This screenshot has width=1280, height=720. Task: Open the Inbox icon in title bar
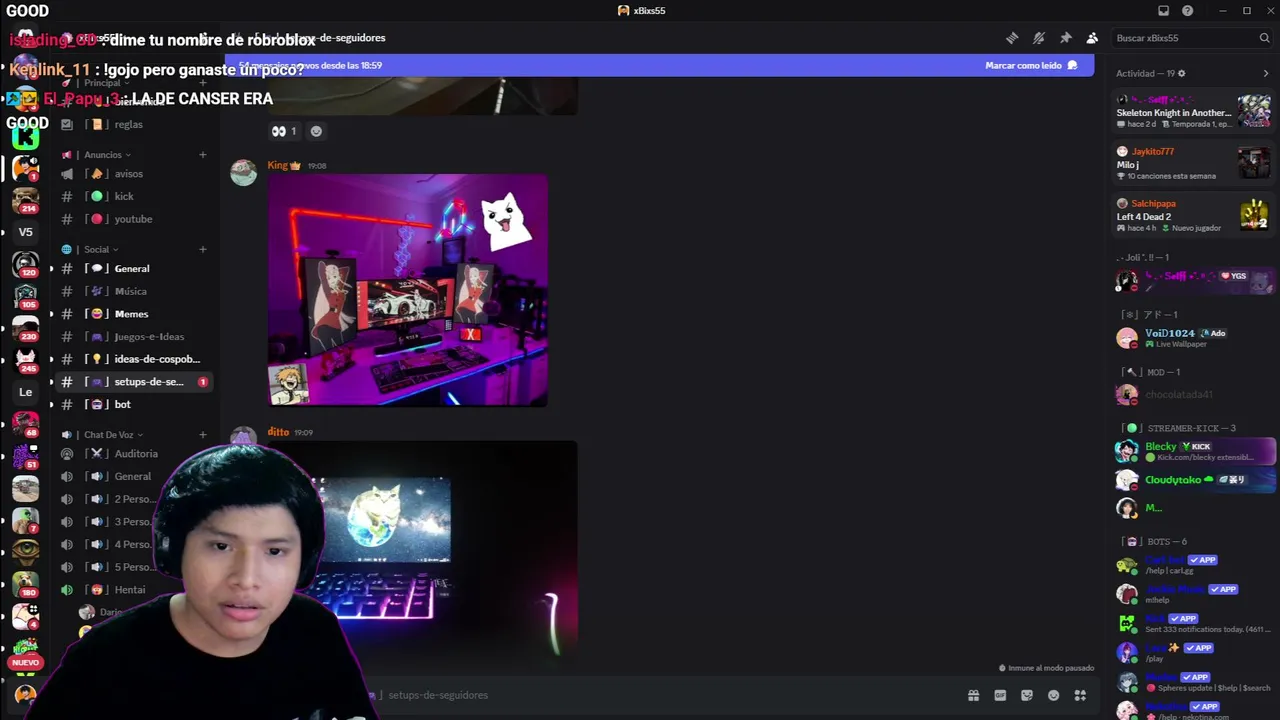1163,11
